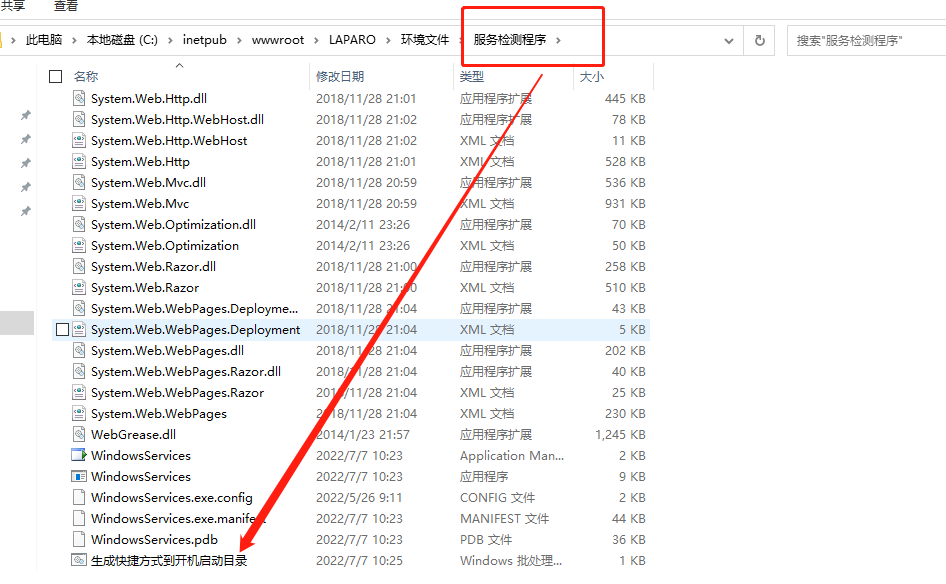Select the System.Web.Http XML file name
The image size is (946, 584).
tap(140, 162)
